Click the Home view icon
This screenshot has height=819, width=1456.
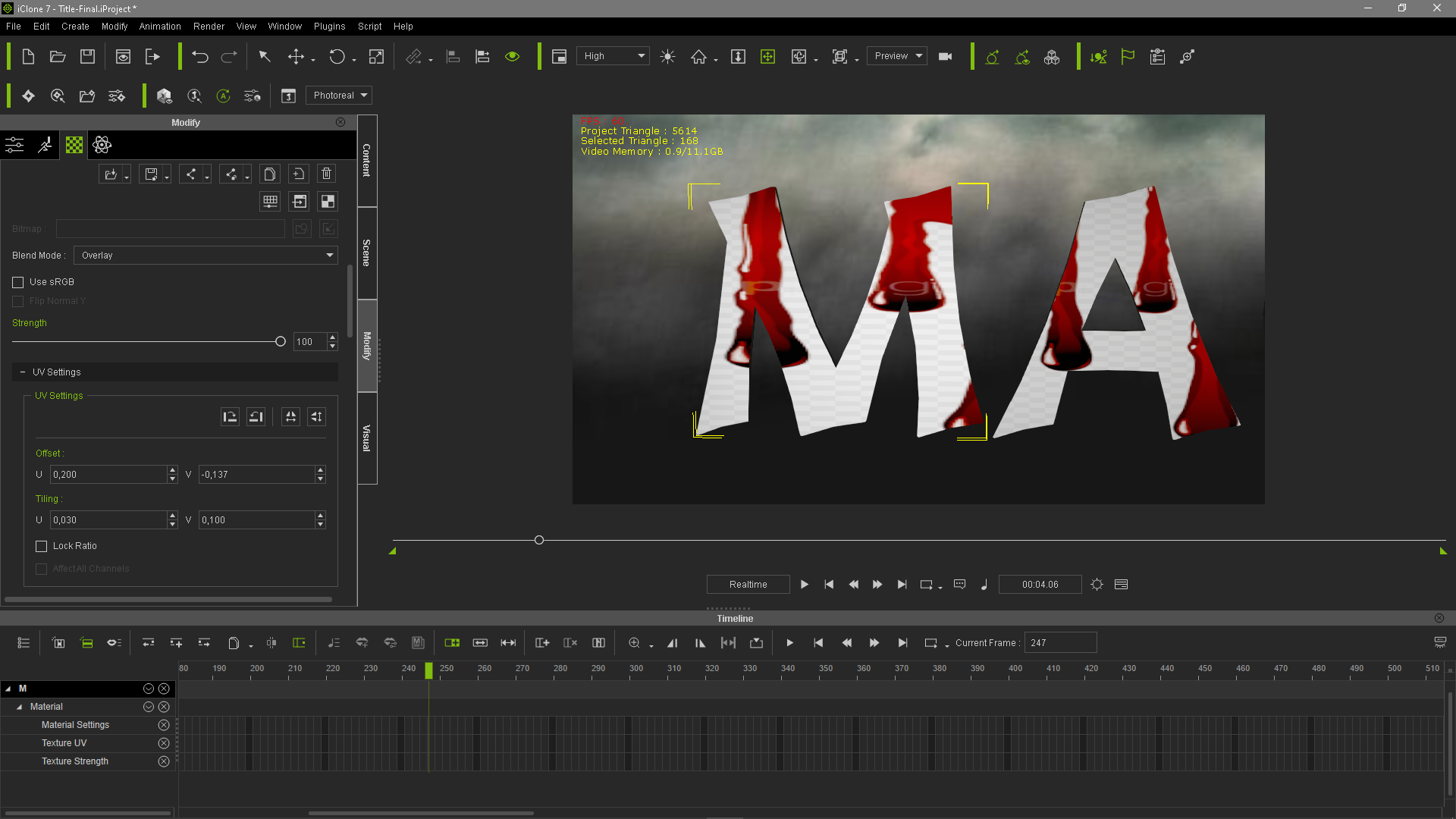(x=698, y=56)
